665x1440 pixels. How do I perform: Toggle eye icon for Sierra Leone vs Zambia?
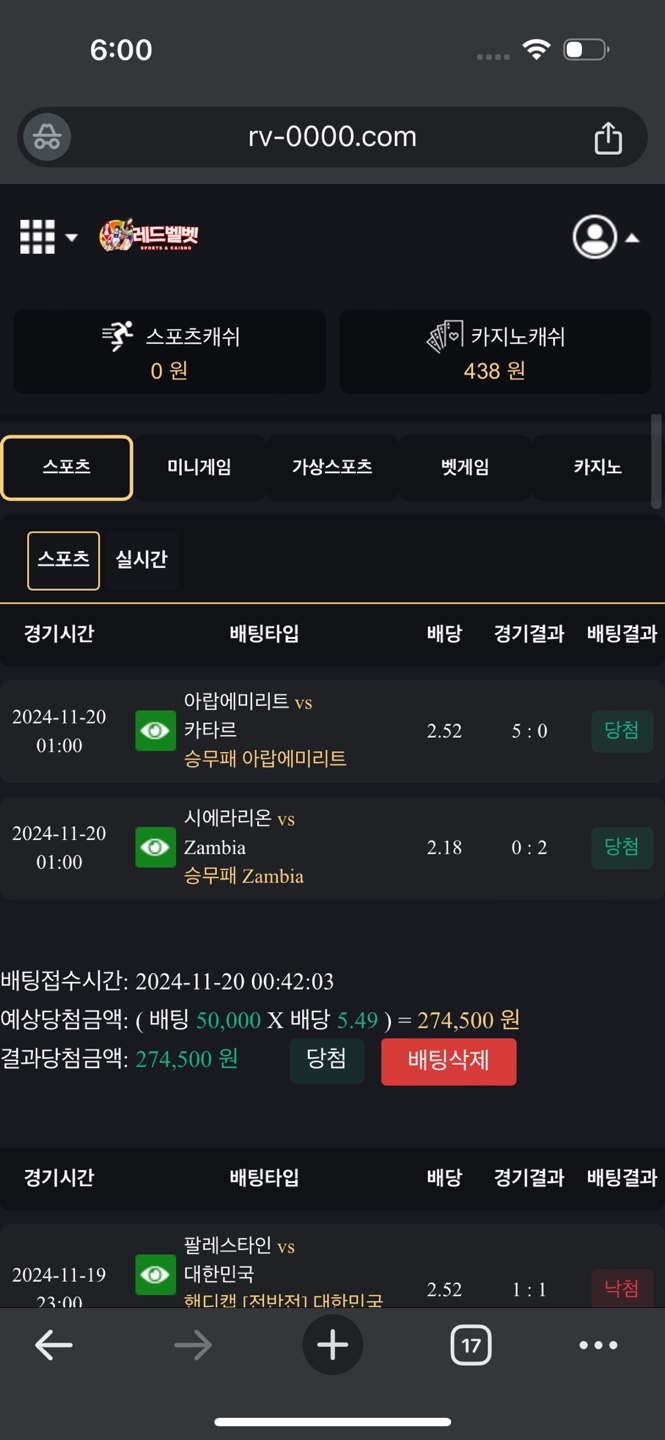[x=155, y=847]
